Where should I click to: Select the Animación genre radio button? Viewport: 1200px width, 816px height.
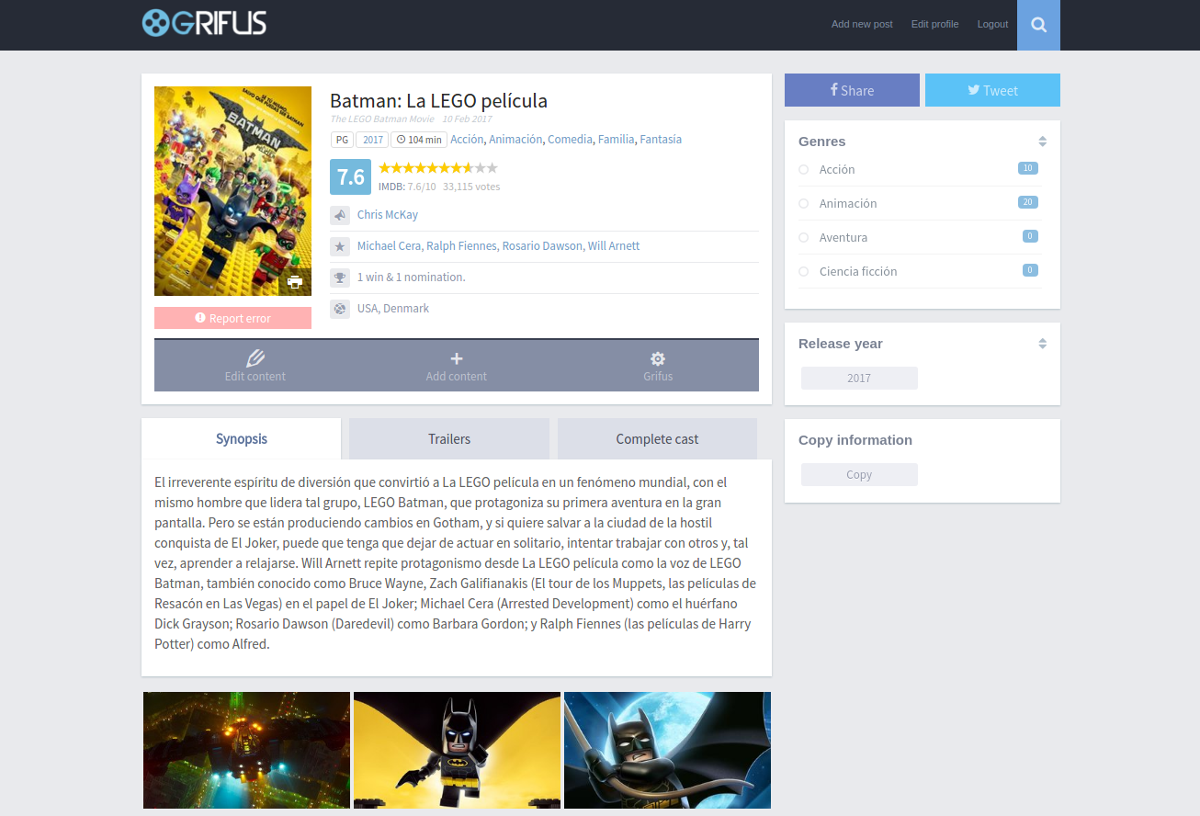pos(803,204)
